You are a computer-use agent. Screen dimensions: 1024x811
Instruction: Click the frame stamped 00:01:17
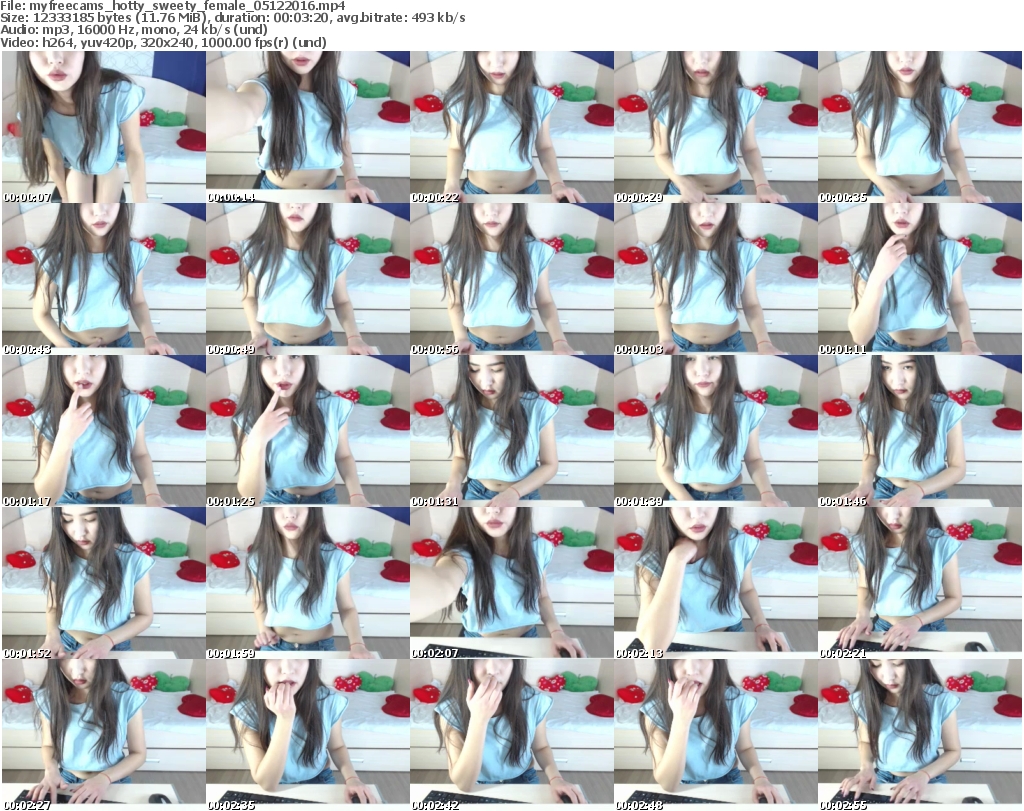pos(104,431)
